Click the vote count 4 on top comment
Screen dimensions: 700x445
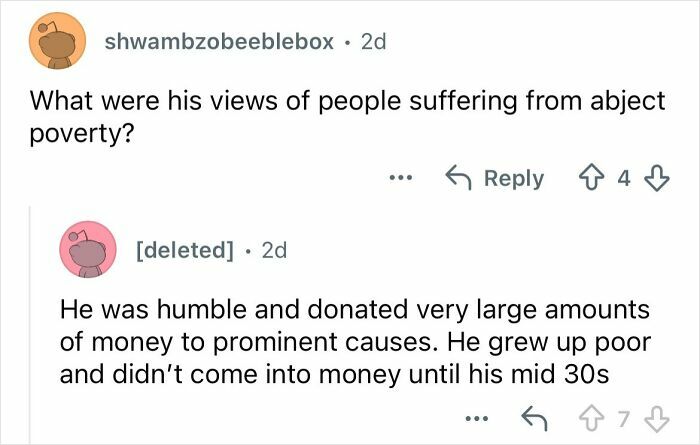point(624,179)
